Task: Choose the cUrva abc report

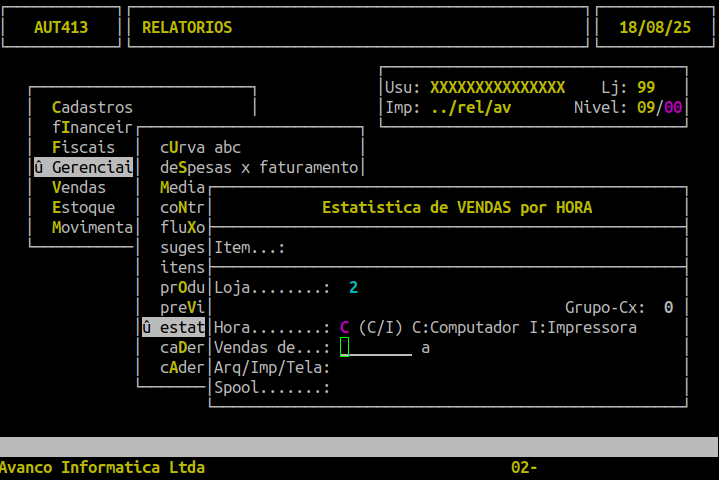Action: (x=200, y=147)
